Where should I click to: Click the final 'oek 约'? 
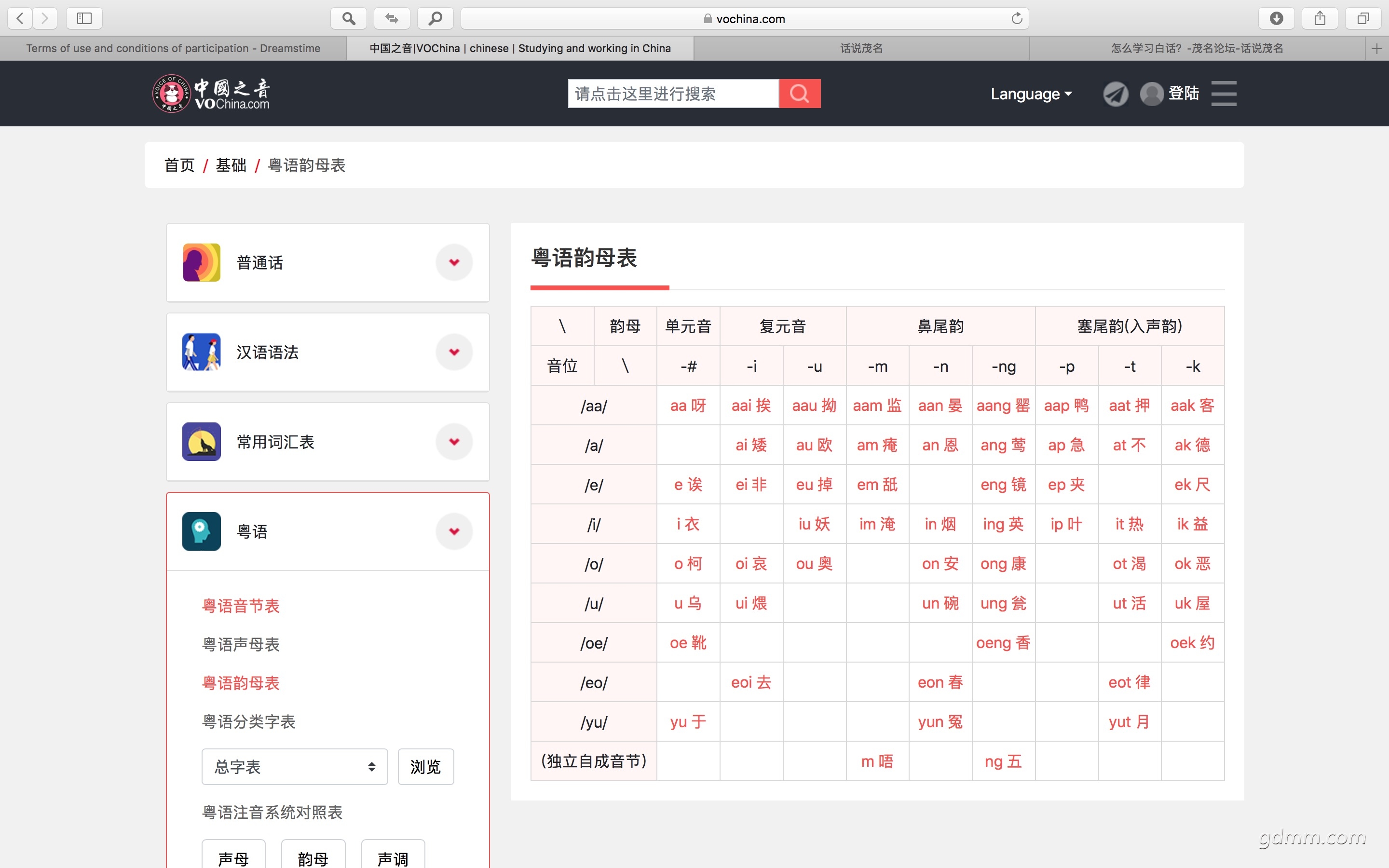click(x=1193, y=643)
